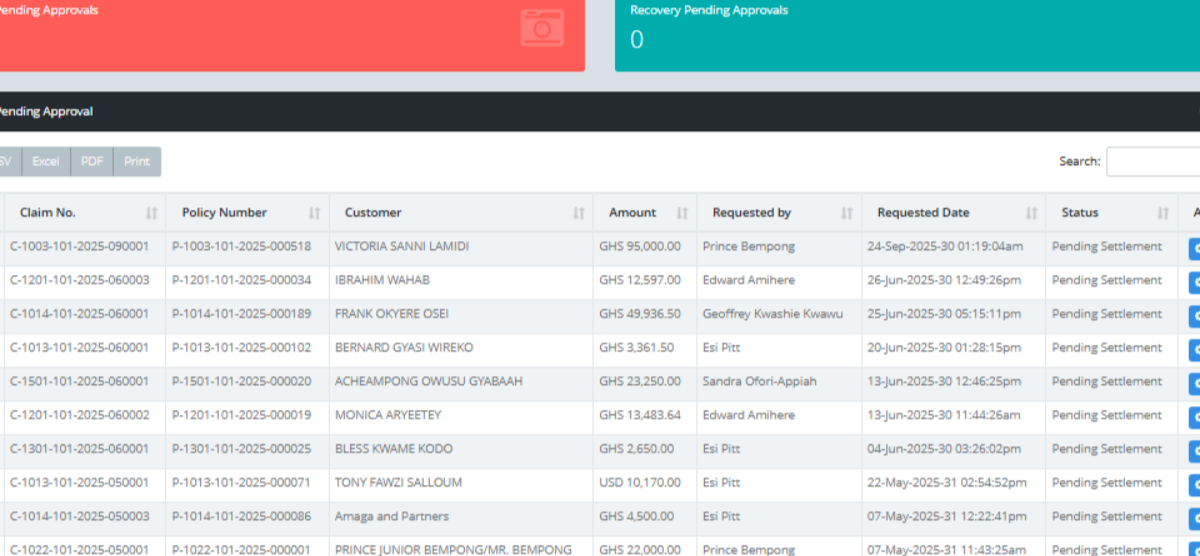Screen dimensions: 1200x556
Task: Click the camera icon in the red card
Action: (542, 28)
